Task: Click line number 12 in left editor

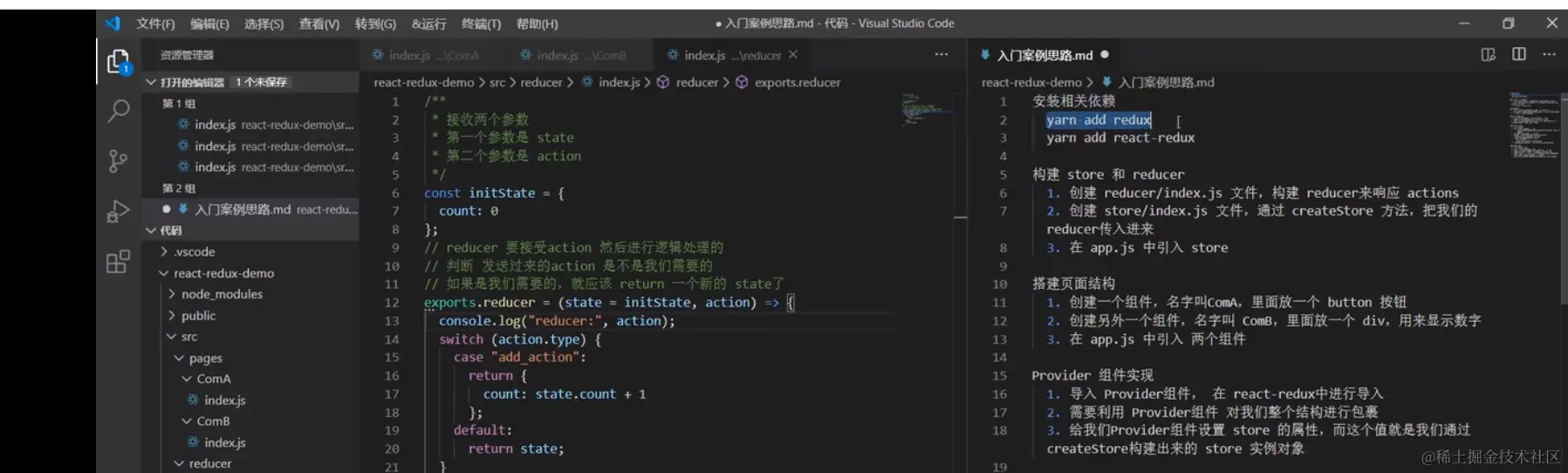Action: click(x=392, y=303)
